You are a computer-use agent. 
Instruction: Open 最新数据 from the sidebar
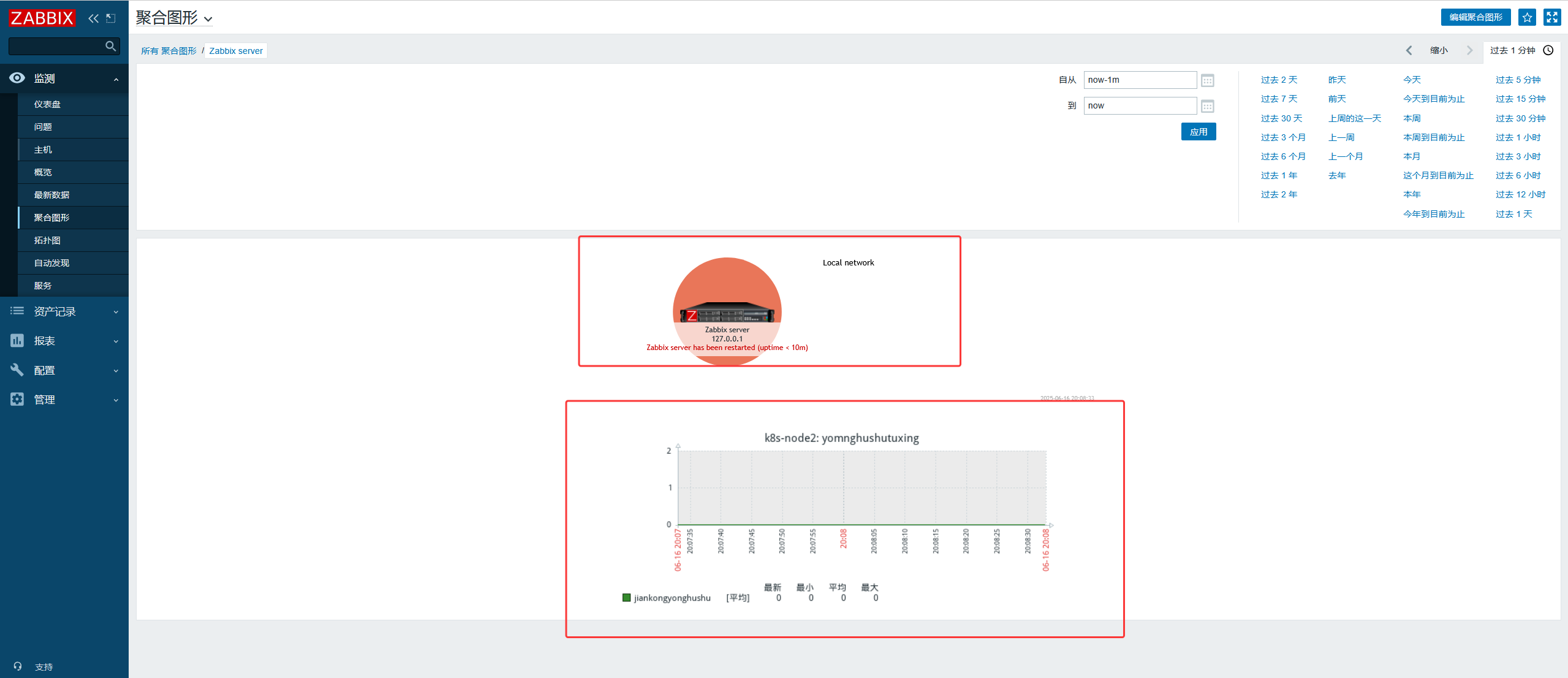point(73,195)
